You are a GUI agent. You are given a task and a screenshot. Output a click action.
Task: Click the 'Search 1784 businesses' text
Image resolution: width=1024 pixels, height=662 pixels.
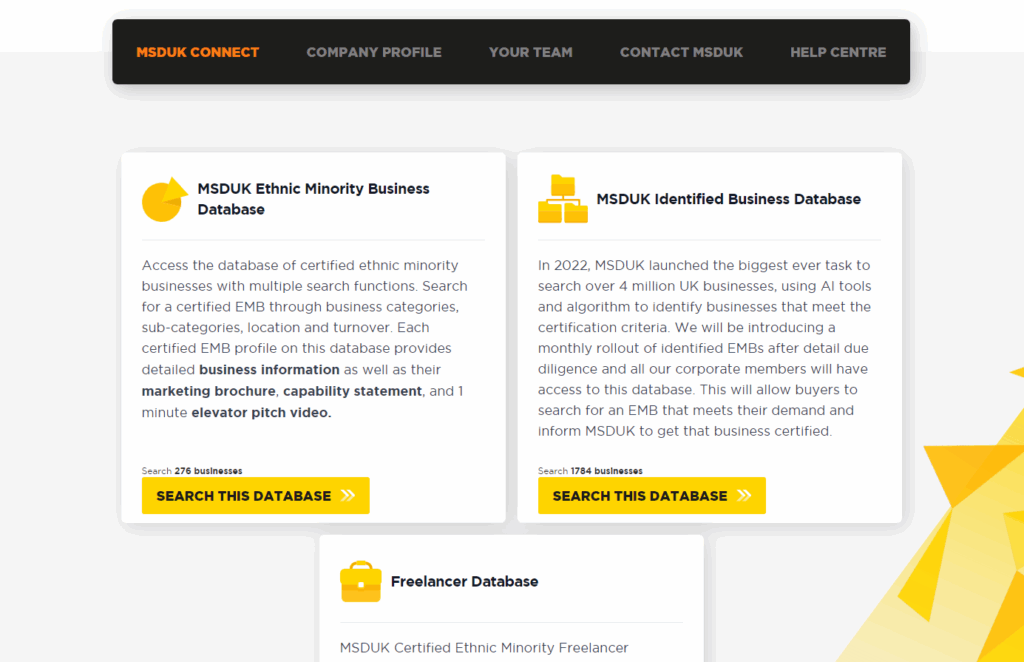[590, 471]
